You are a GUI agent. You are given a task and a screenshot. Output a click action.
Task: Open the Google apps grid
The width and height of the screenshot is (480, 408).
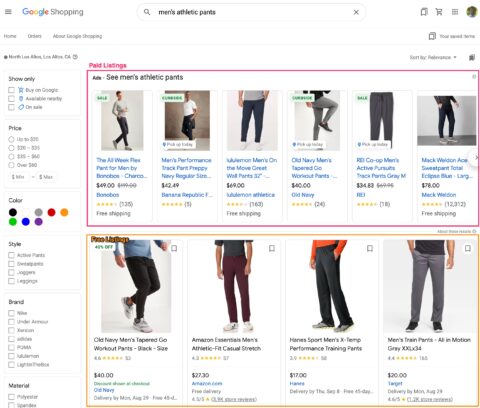pos(455,12)
